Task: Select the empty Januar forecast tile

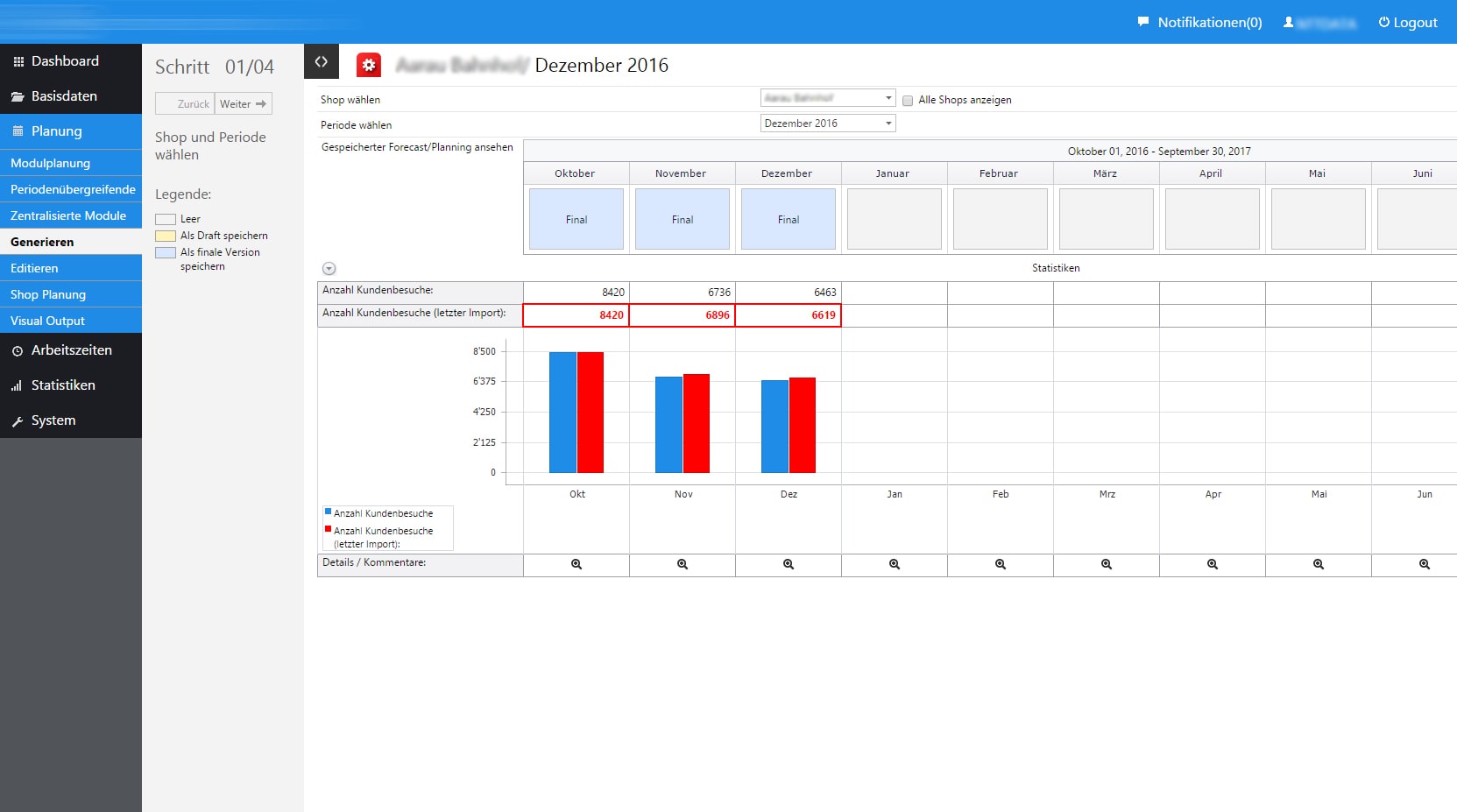Action: (x=895, y=219)
